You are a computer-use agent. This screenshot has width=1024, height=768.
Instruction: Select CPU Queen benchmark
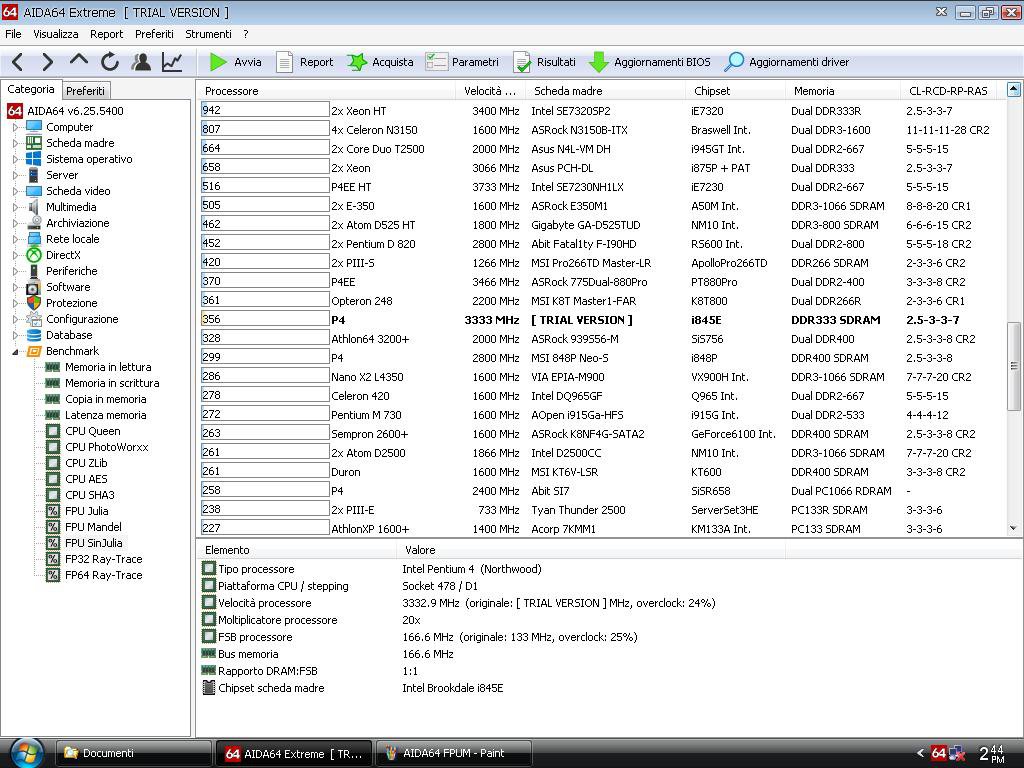click(92, 431)
